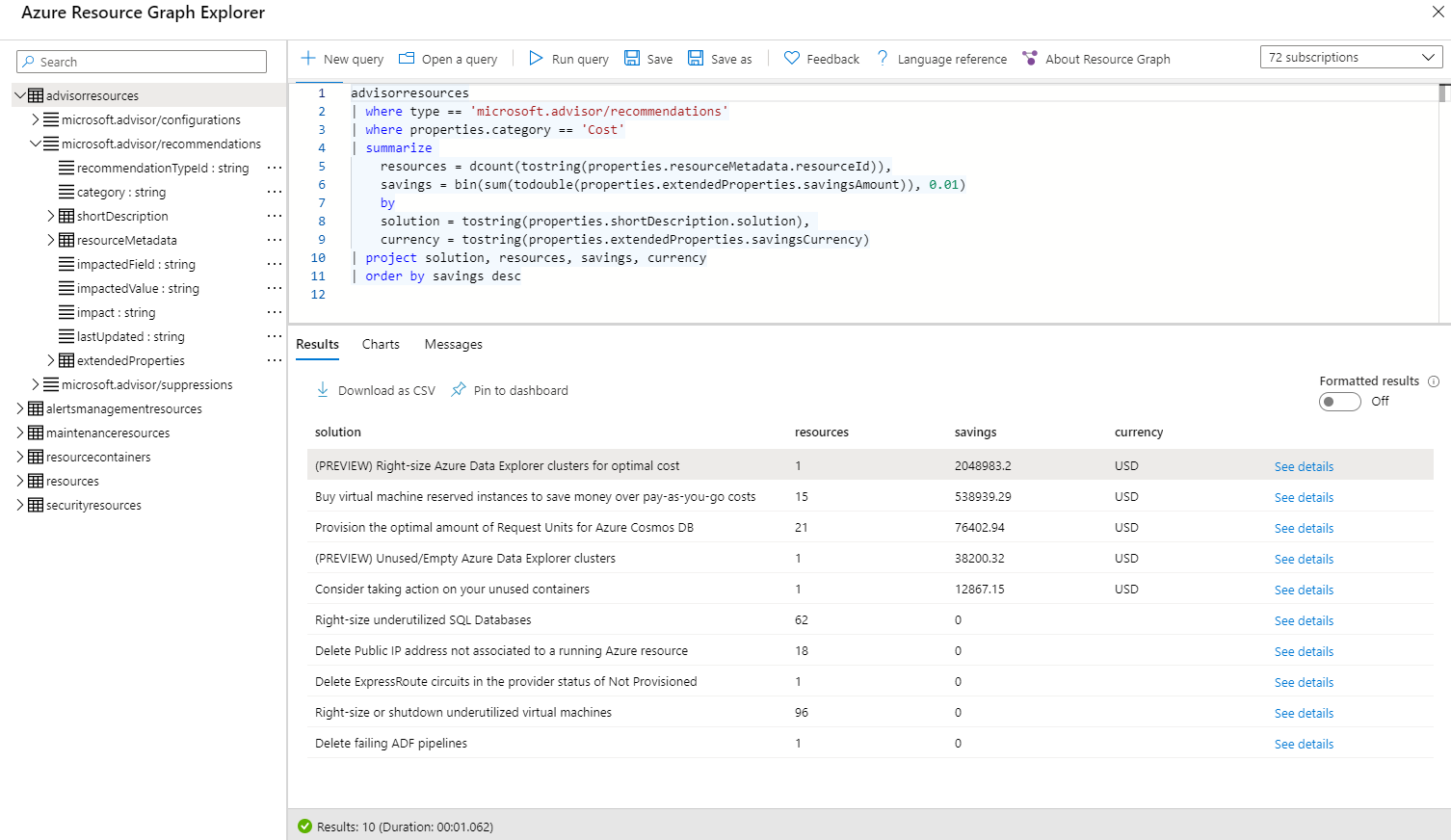Expand the extendedProperties field

(x=50, y=360)
